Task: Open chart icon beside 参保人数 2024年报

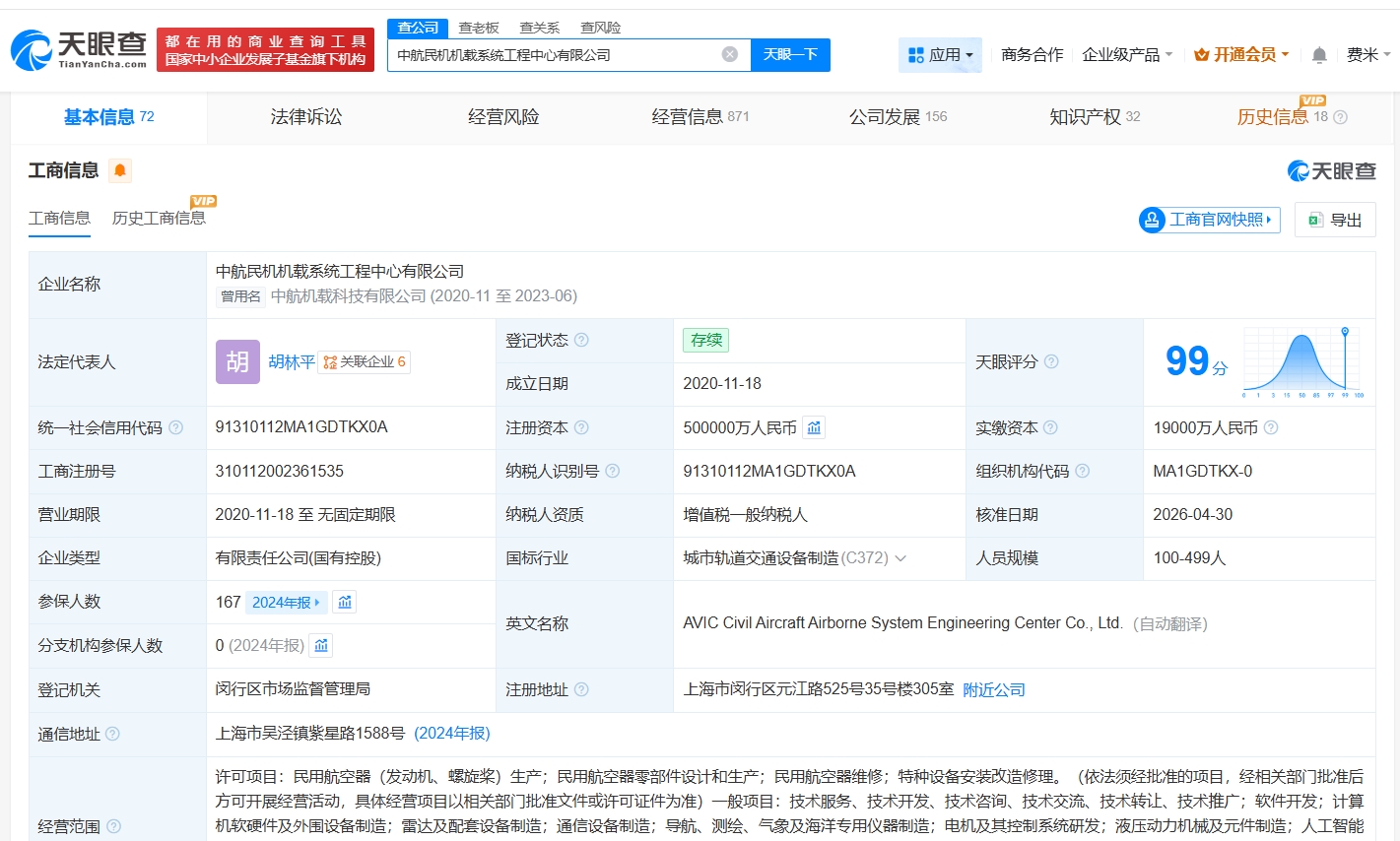Action: 345,602
